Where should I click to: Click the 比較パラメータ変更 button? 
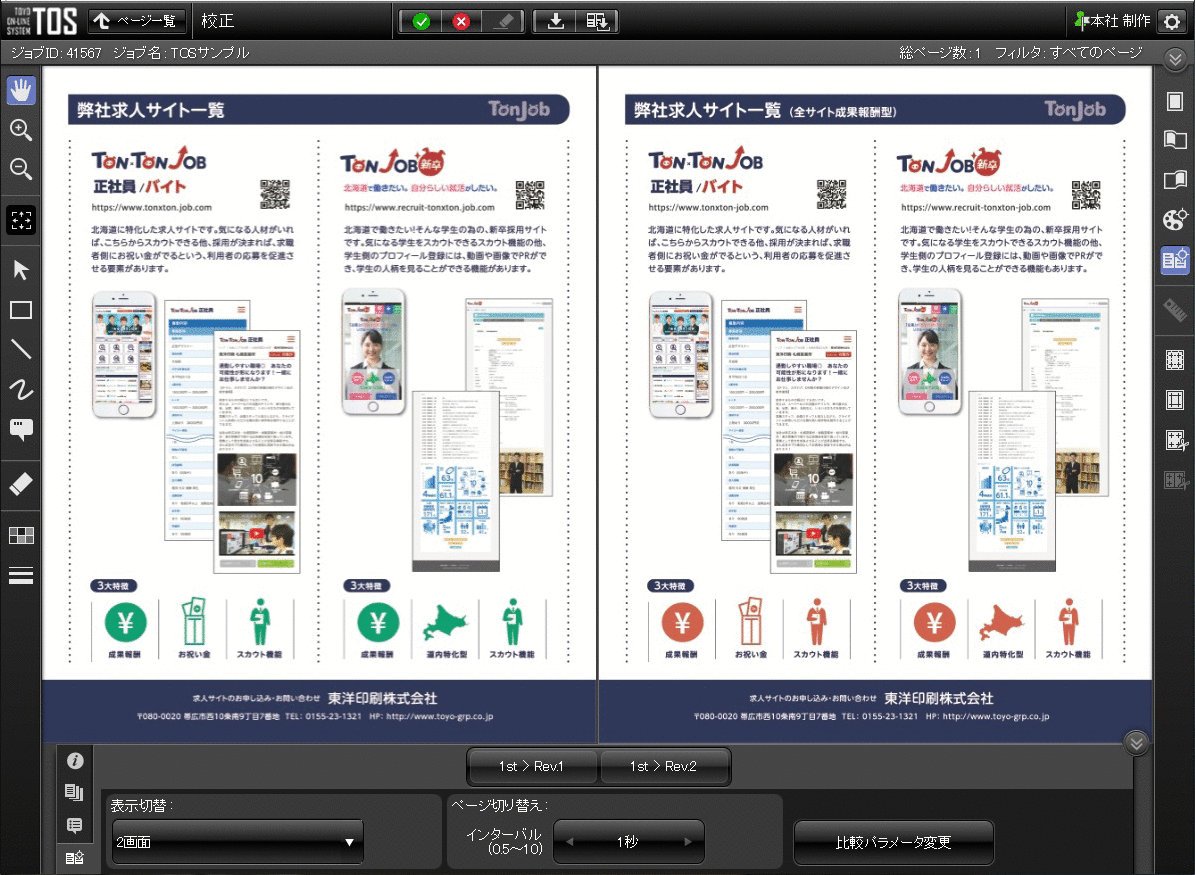(893, 842)
